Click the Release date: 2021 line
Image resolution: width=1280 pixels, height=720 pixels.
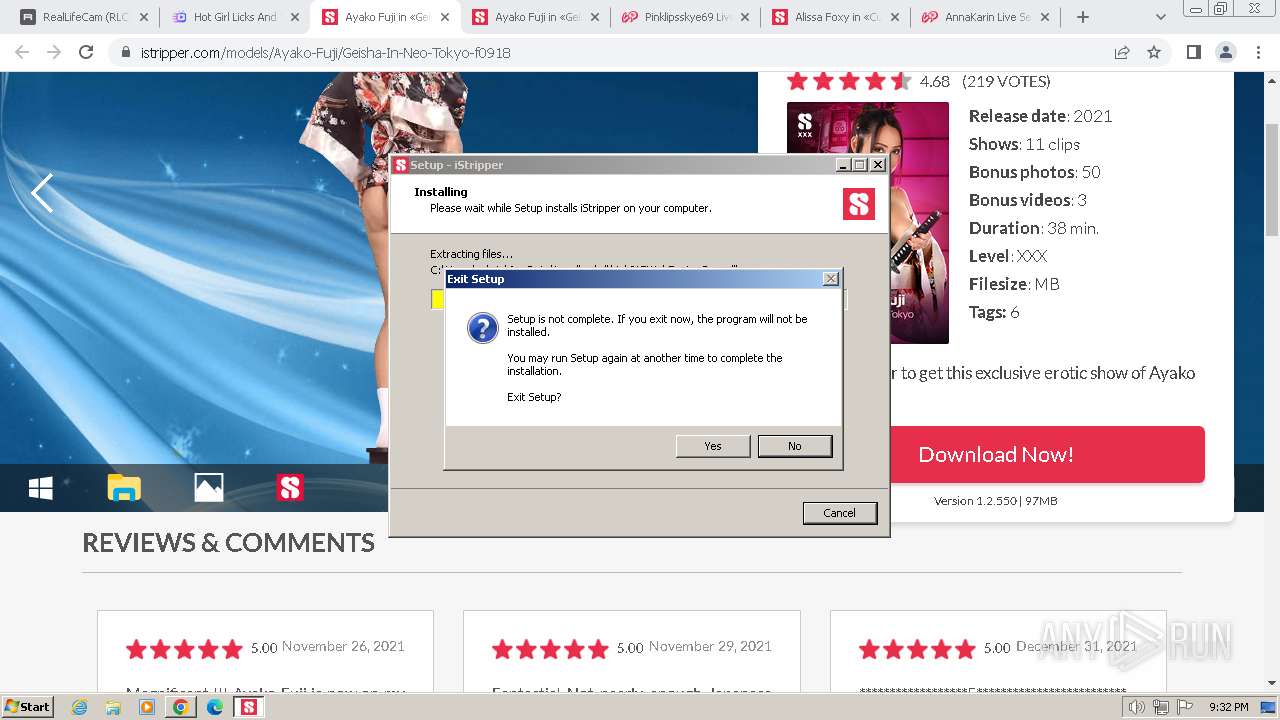coord(1040,116)
